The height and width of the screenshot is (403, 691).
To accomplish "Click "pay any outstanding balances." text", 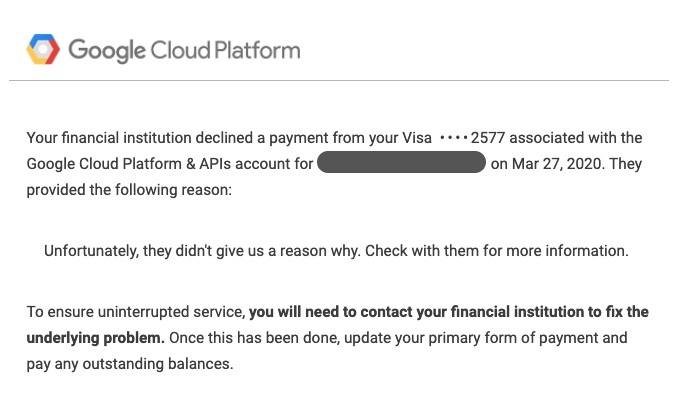I will 130,364.
